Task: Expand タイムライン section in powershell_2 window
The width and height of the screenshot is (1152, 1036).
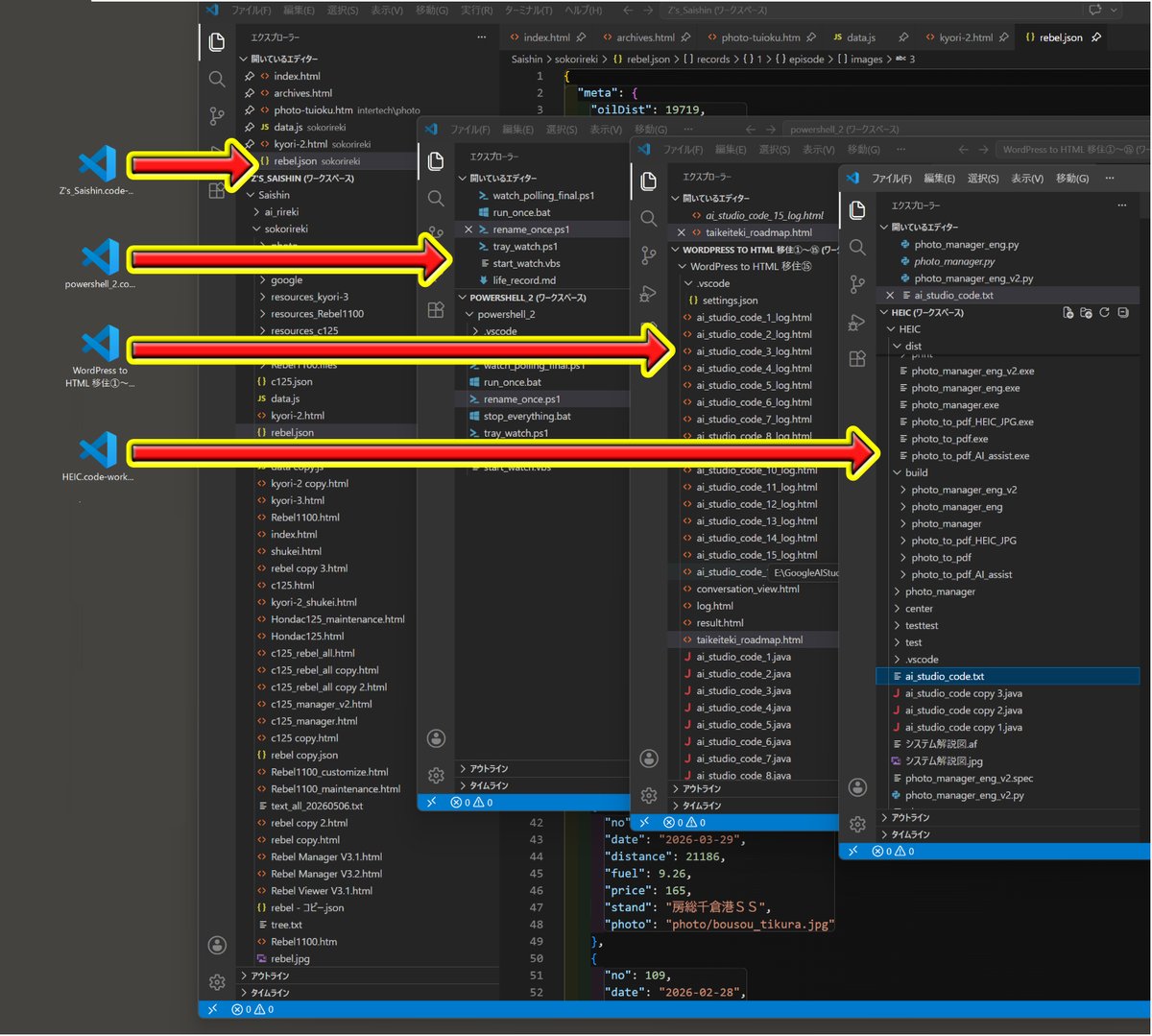Action: click(x=463, y=785)
